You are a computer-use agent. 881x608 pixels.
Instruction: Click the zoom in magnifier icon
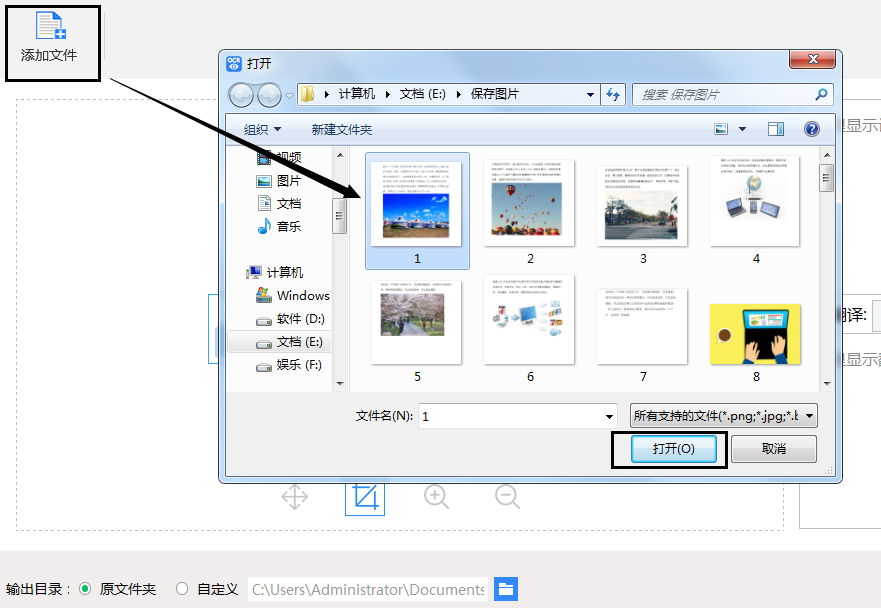(x=436, y=497)
